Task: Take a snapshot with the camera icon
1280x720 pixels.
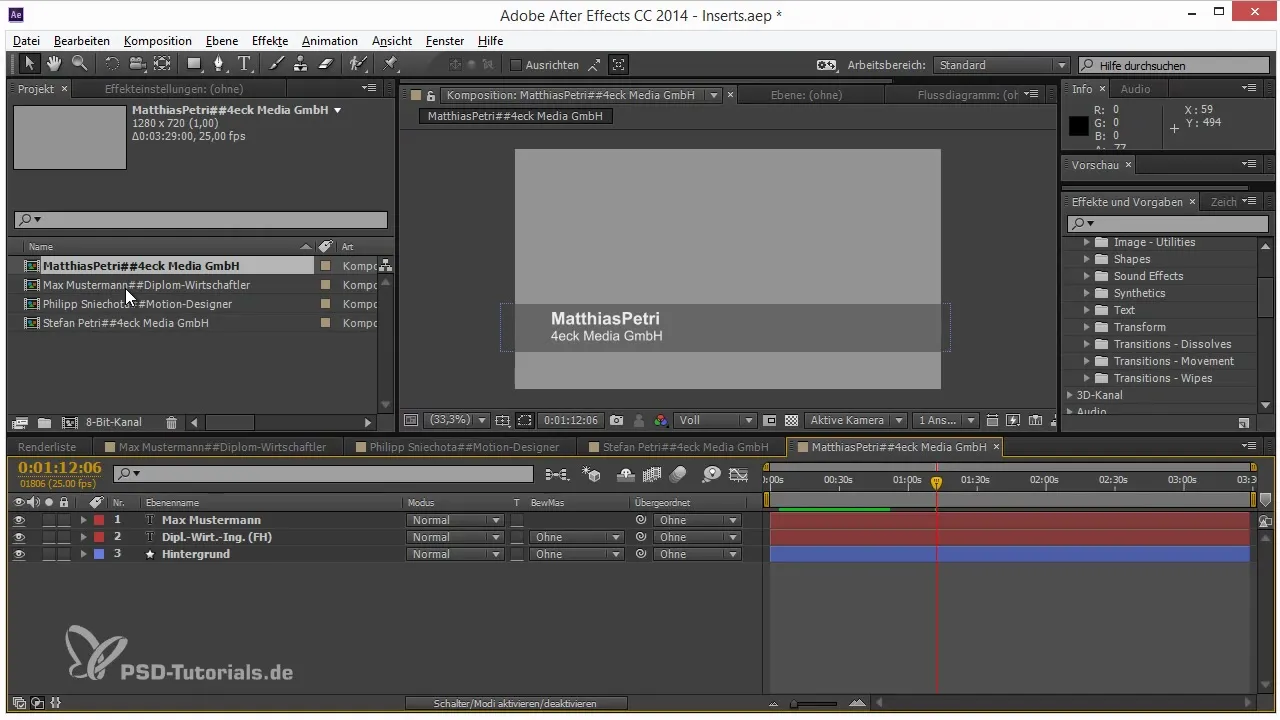Action: click(x=617, y=421)
